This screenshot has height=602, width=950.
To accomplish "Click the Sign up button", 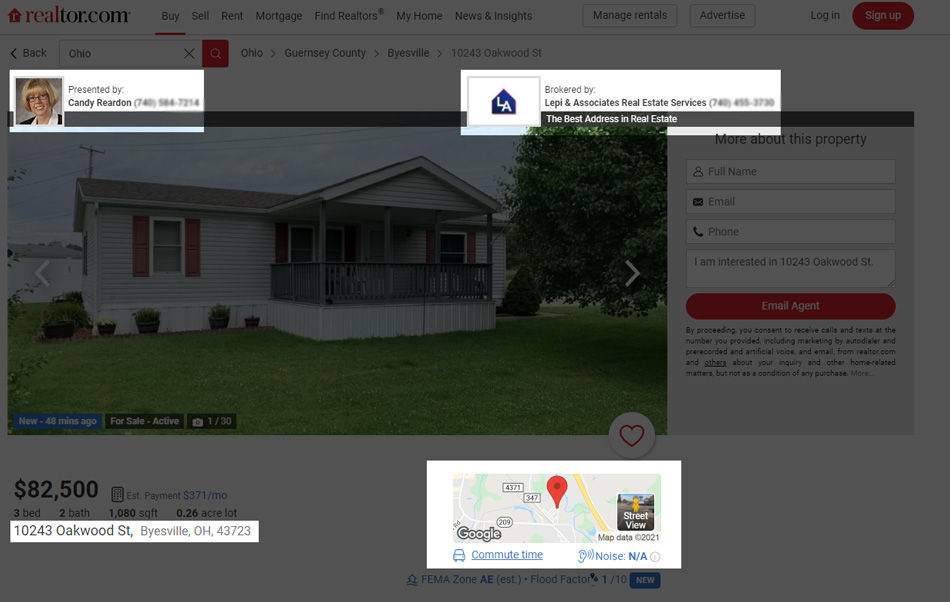I will [x=883, y=15].
